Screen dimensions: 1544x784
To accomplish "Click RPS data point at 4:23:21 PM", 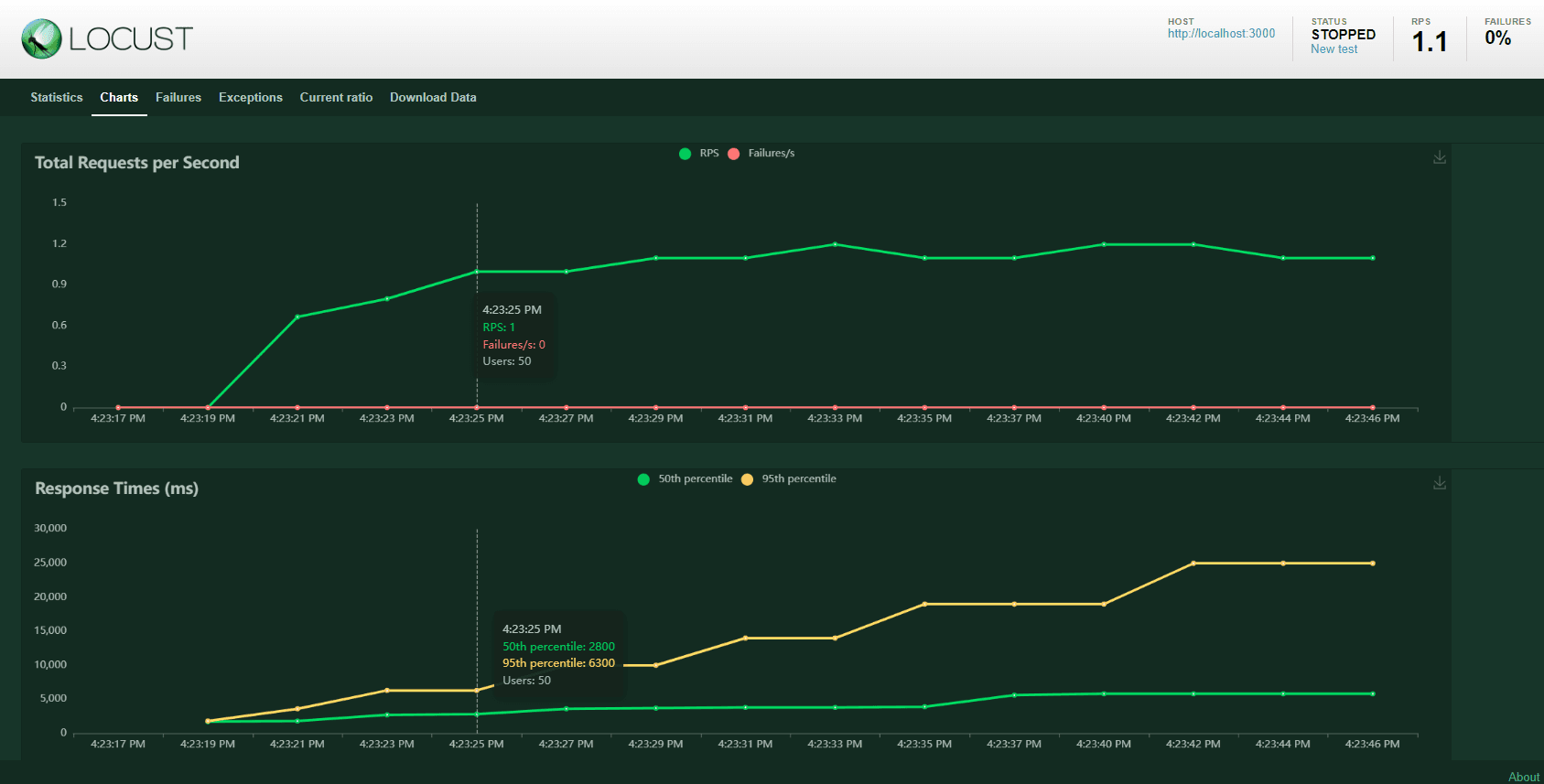I will [297, 317].
